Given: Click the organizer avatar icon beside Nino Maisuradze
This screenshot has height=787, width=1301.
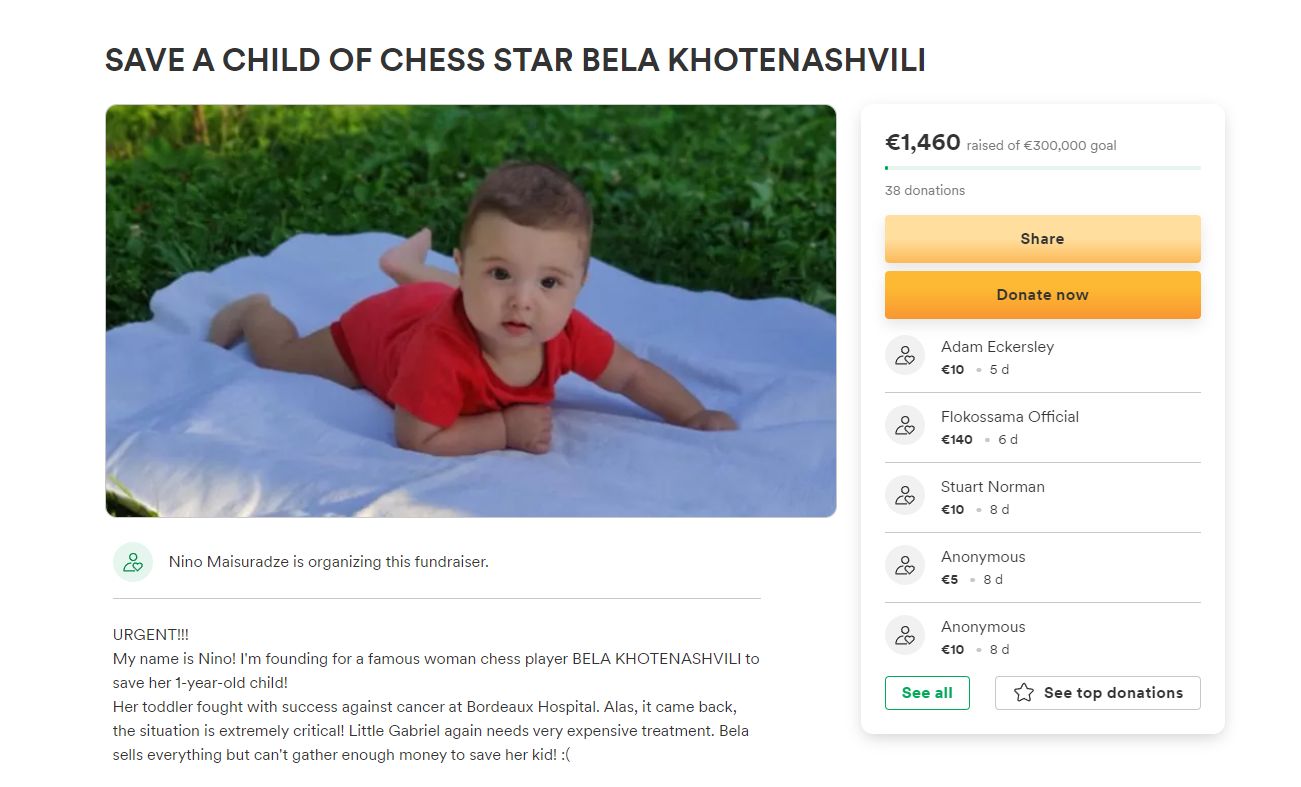Looking at the screenshot, I should coord(133,562).
